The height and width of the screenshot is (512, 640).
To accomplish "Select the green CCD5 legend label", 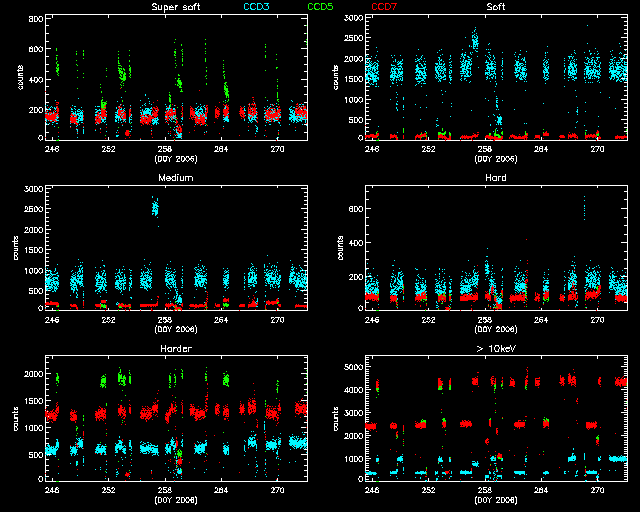I will 320,7.
